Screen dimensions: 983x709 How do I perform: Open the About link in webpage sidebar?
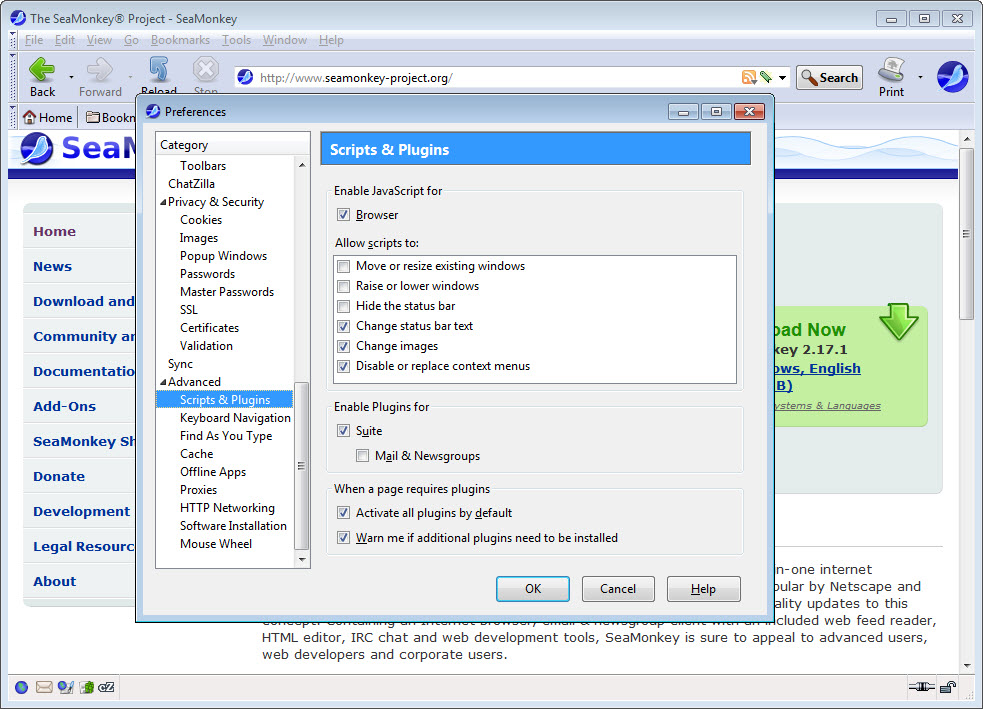pos(55,581)
